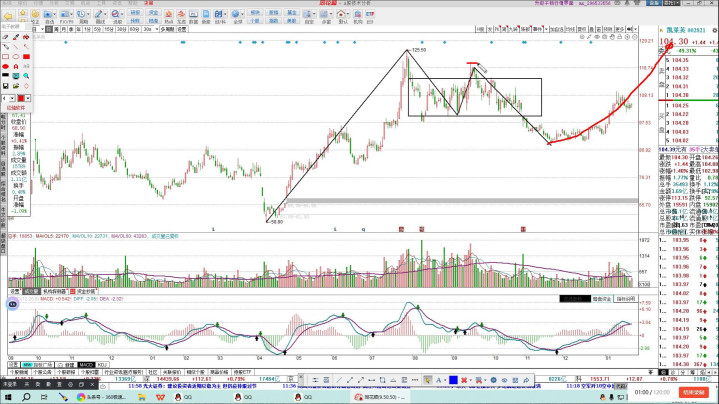Select the red outline rectangle drawing tool
719x404 pixels.
(x=6, y=57)
